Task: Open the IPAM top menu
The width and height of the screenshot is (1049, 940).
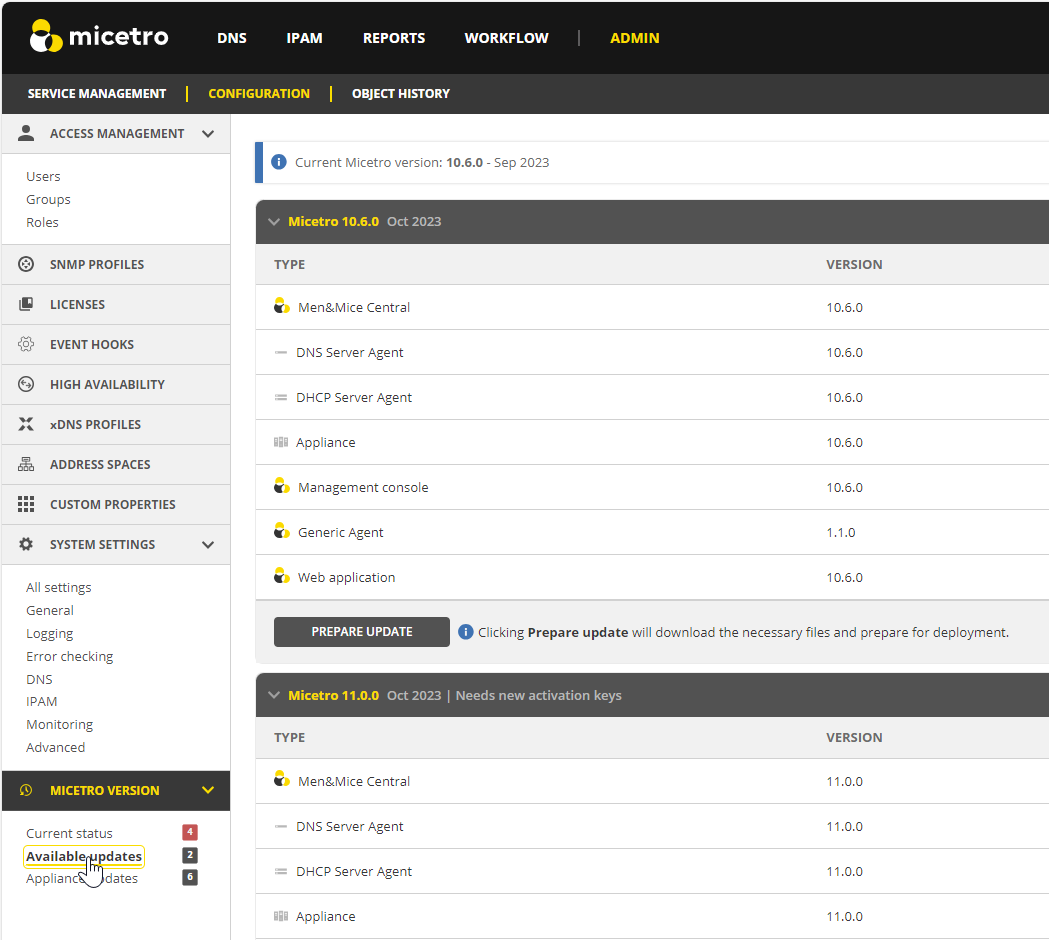Action: [x=304, y=38]
